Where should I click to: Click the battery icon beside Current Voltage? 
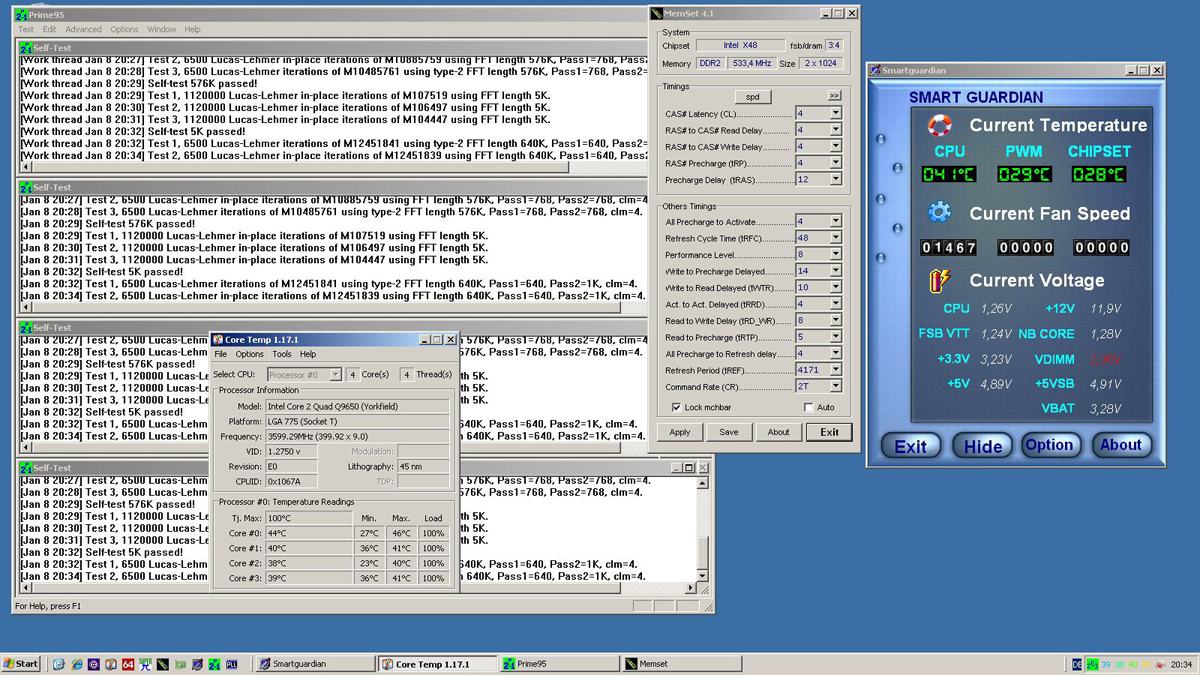939,280
